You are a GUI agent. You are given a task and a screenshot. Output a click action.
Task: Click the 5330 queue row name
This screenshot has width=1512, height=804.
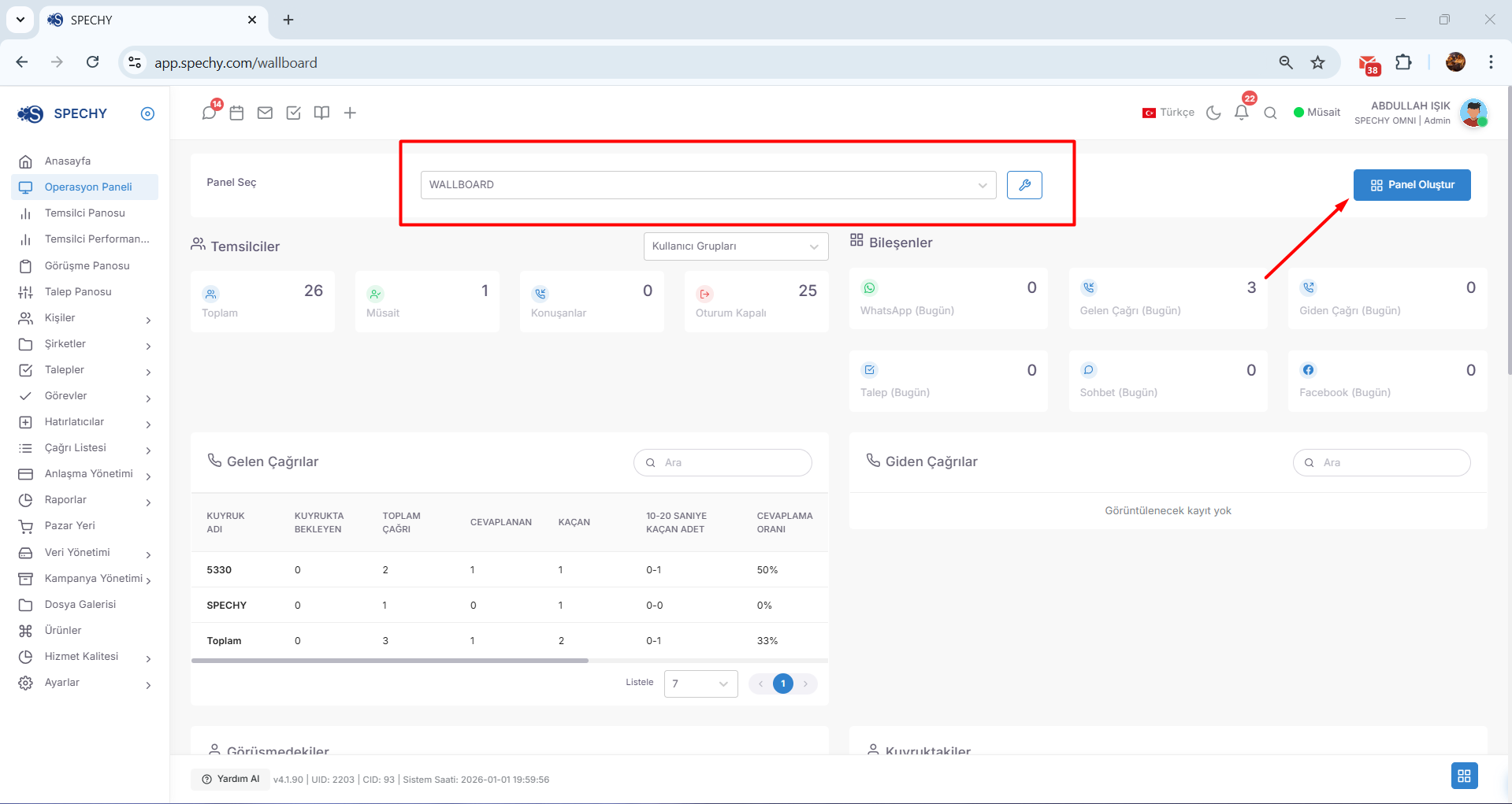219,570
